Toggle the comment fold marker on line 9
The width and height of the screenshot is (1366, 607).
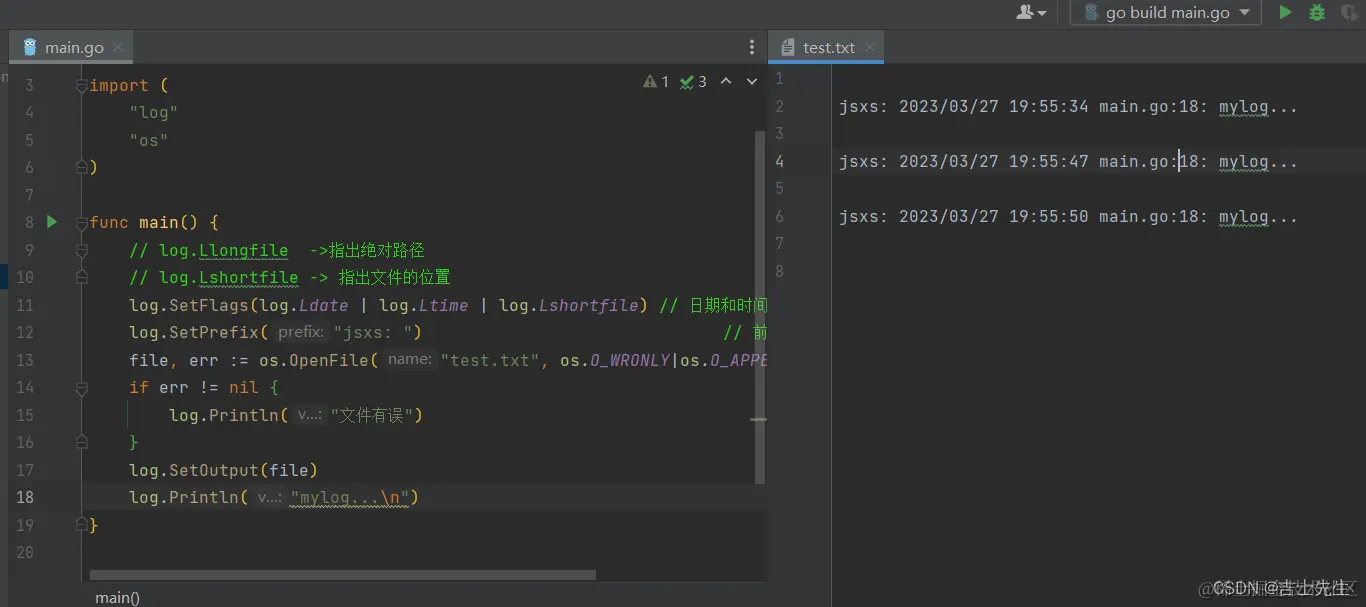82,250
